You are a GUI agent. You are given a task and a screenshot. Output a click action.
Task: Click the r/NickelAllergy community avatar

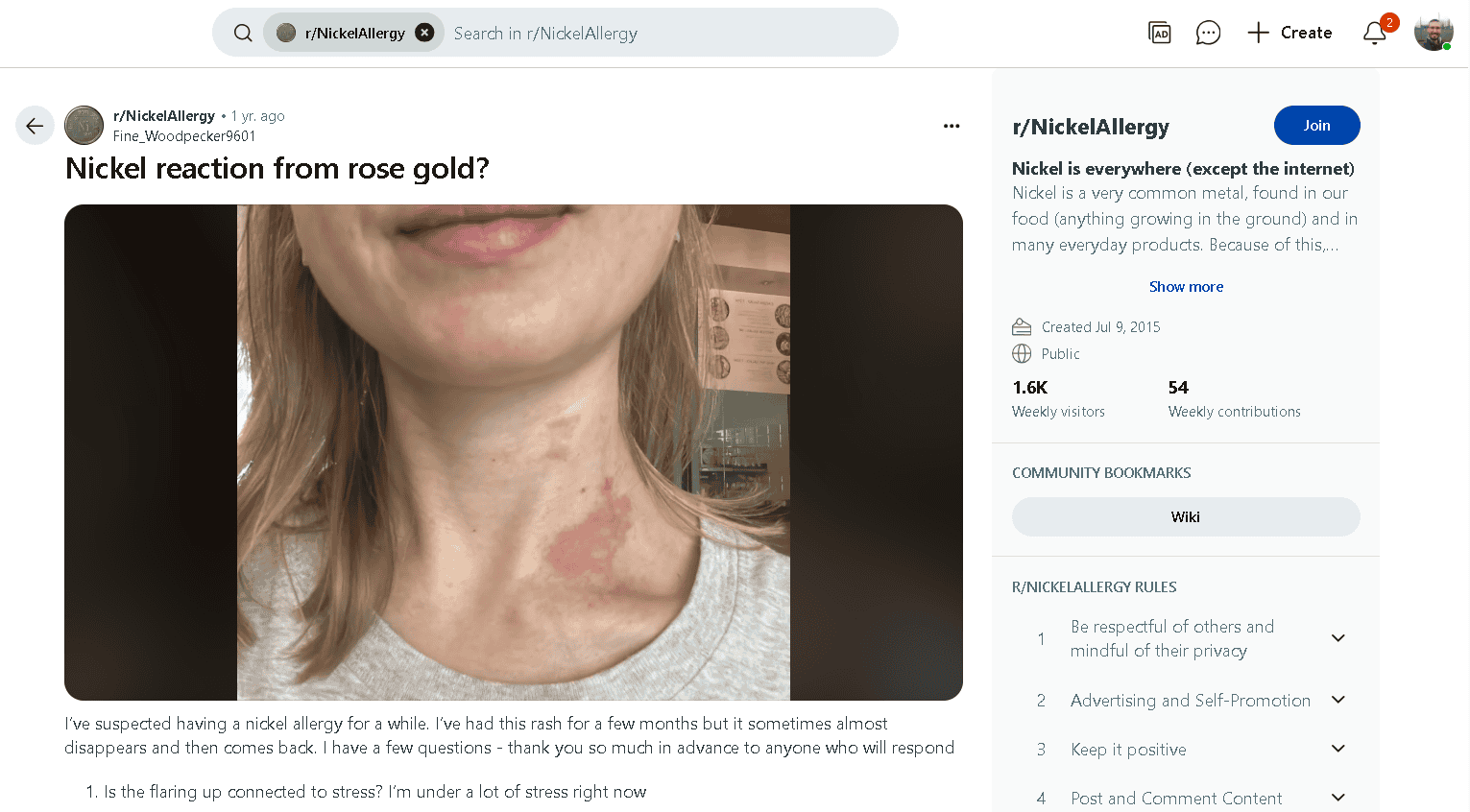pos(84,125)
